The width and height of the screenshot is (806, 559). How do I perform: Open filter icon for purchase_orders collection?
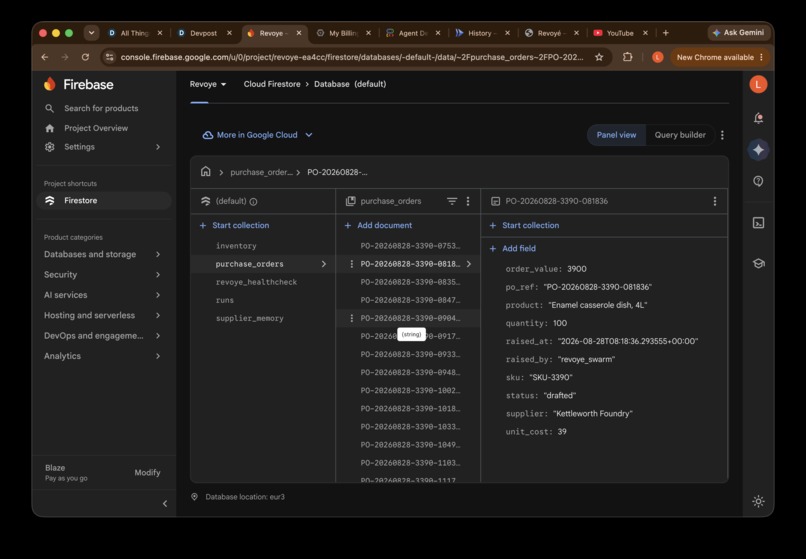452,201
